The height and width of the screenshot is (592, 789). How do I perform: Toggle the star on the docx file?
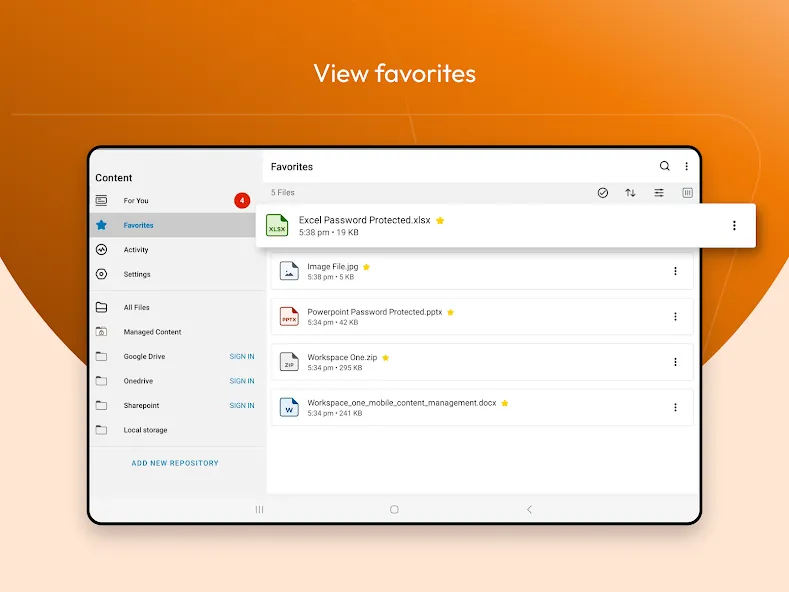[505, 403]
